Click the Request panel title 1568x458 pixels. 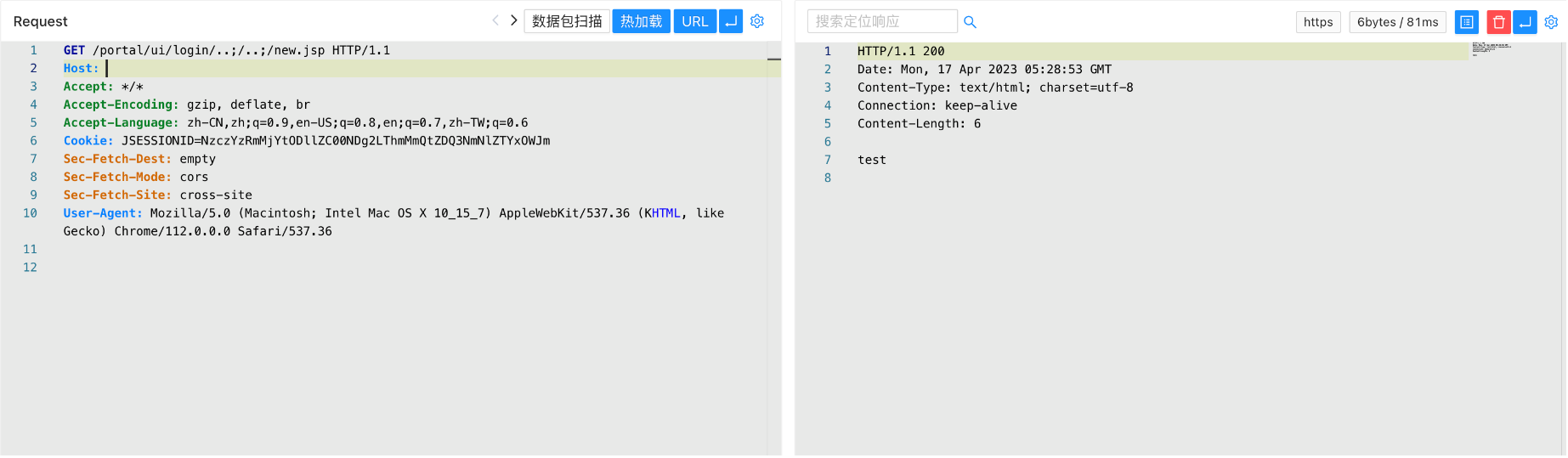pos(41,21)
